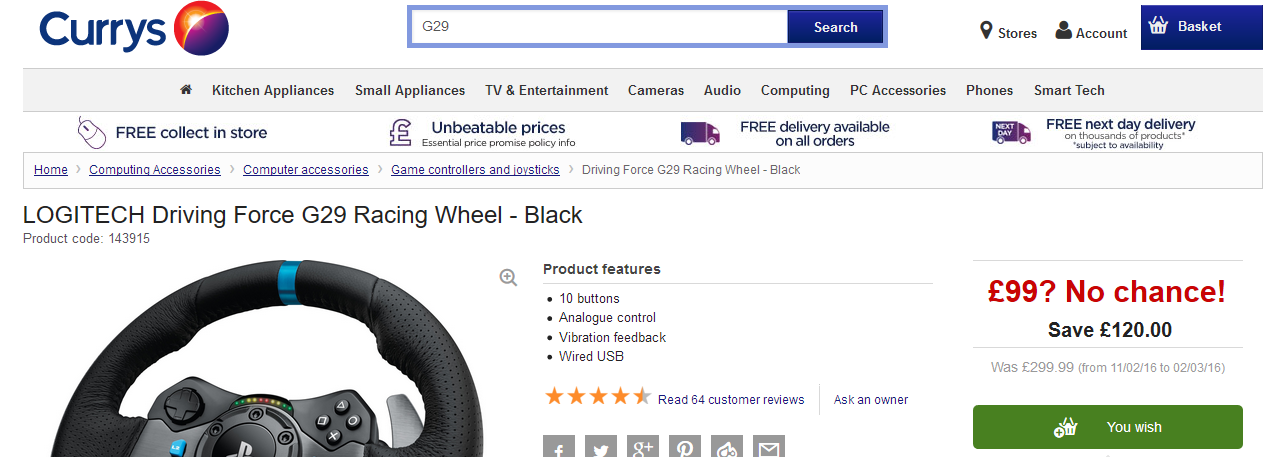Open the home icon in navigation bar
The image size is (1269, 457).
pyautogui.click(x=186, y=90)
